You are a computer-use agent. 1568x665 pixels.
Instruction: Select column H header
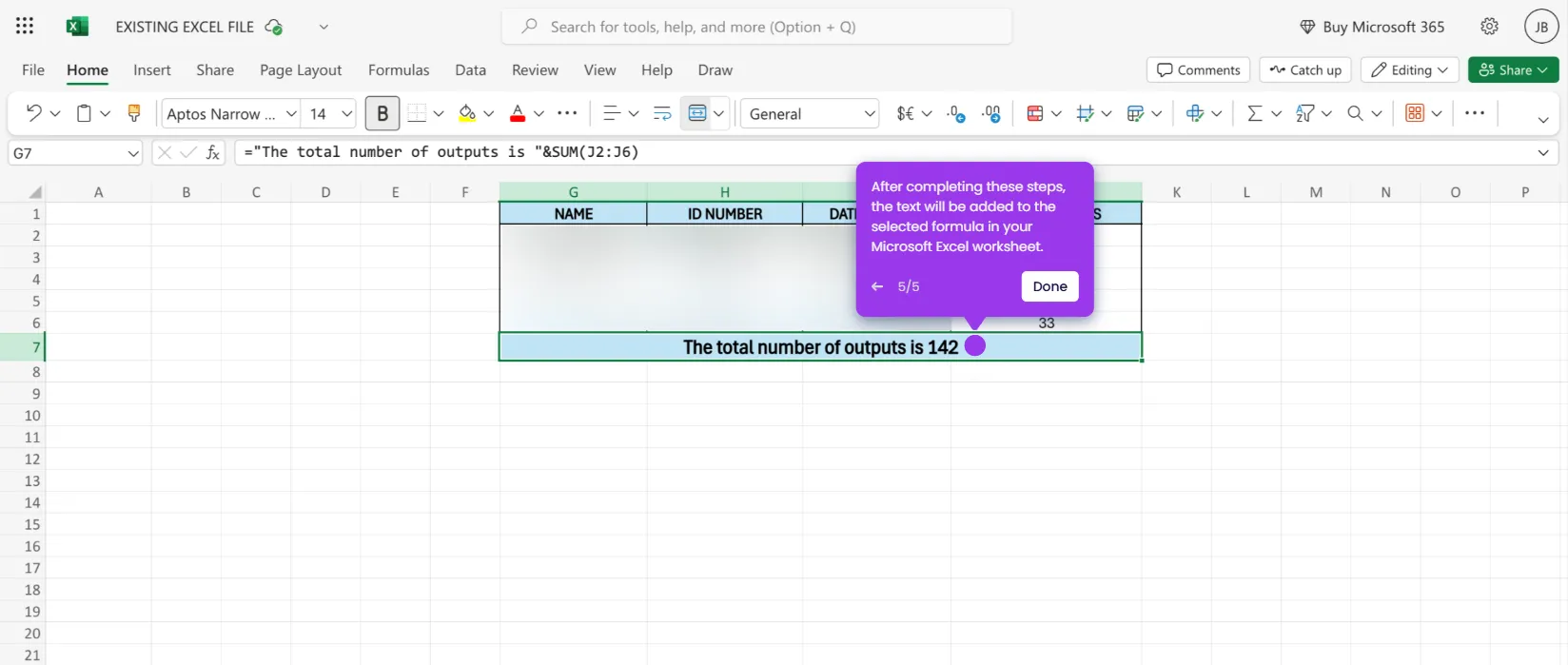coord(724,192)
